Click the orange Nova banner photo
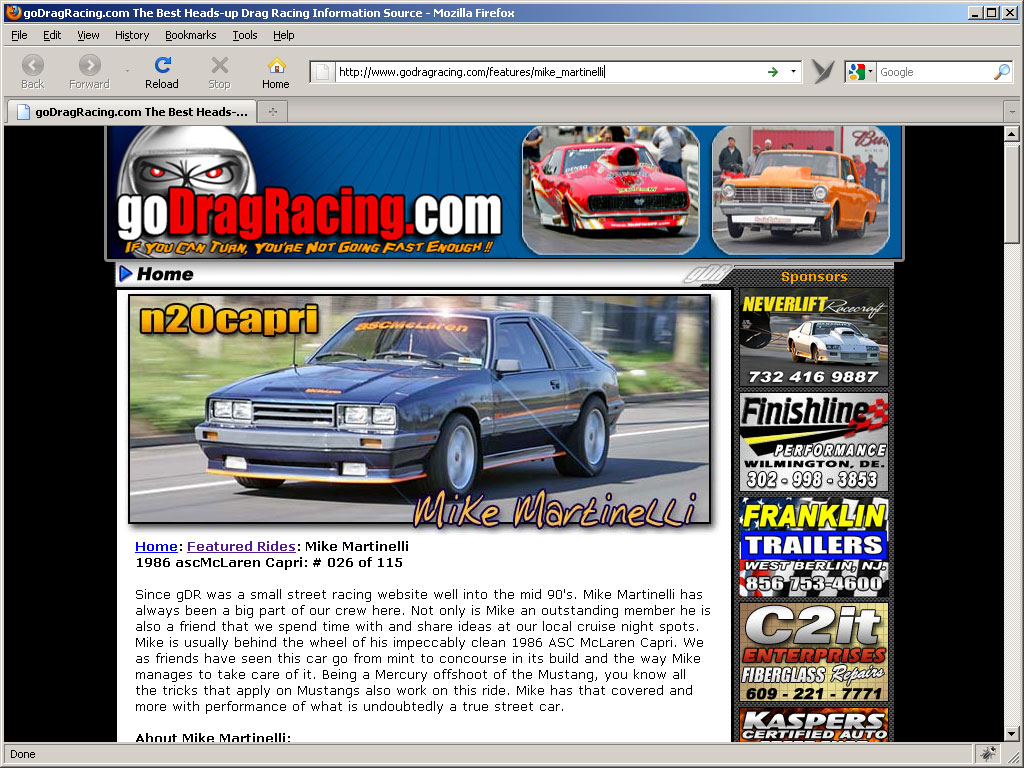The image size is (1024, 768). click(801, 190)
